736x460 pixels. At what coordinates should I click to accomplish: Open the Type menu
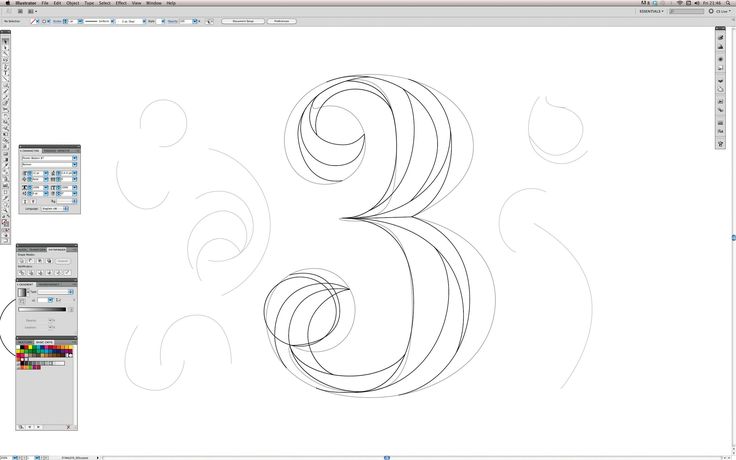pos(89,3)
